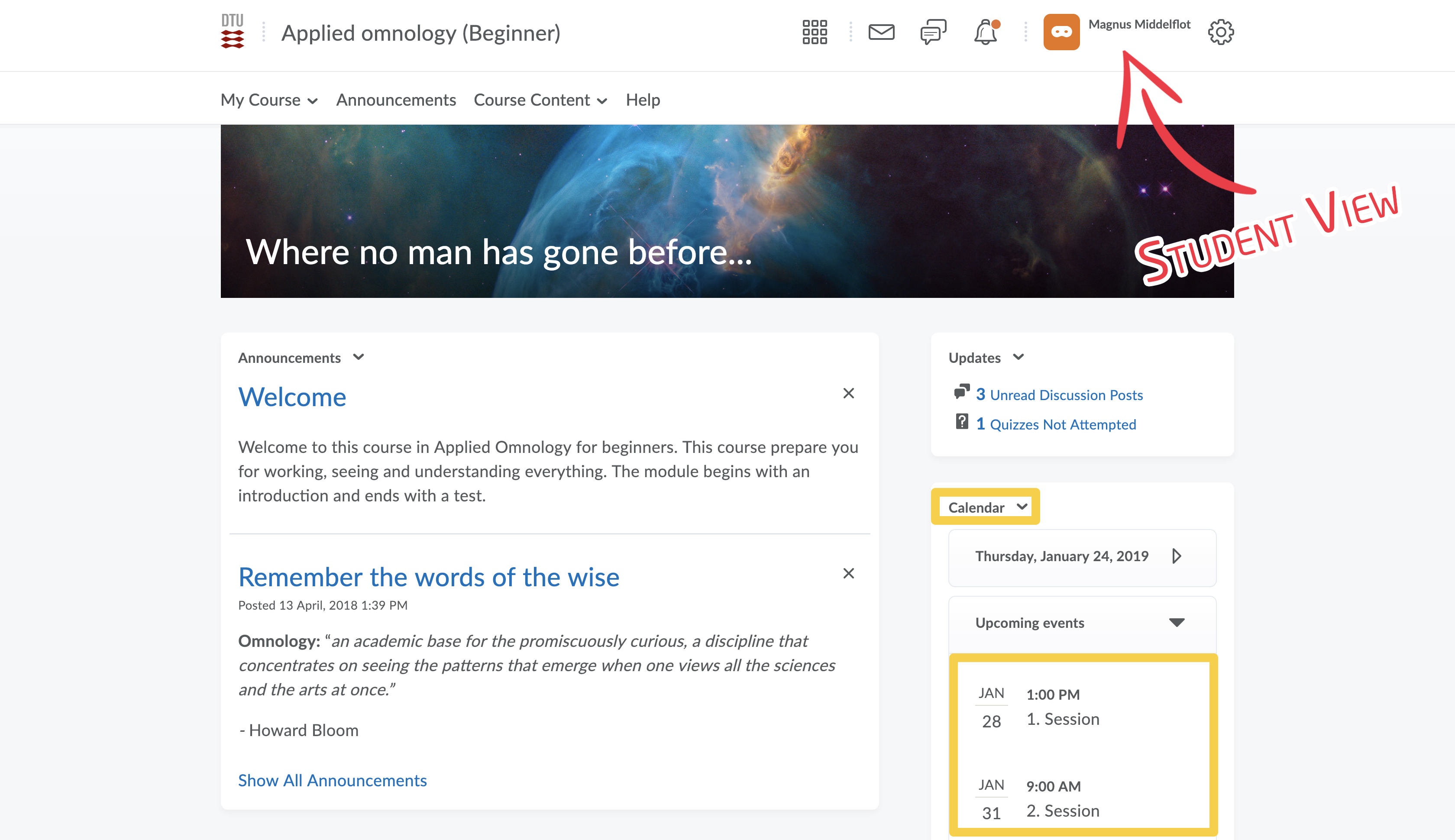Viewport: 1455px width, 840px height.
Task: Dismiss the Welcome announcement
Action: pos(848,394)
